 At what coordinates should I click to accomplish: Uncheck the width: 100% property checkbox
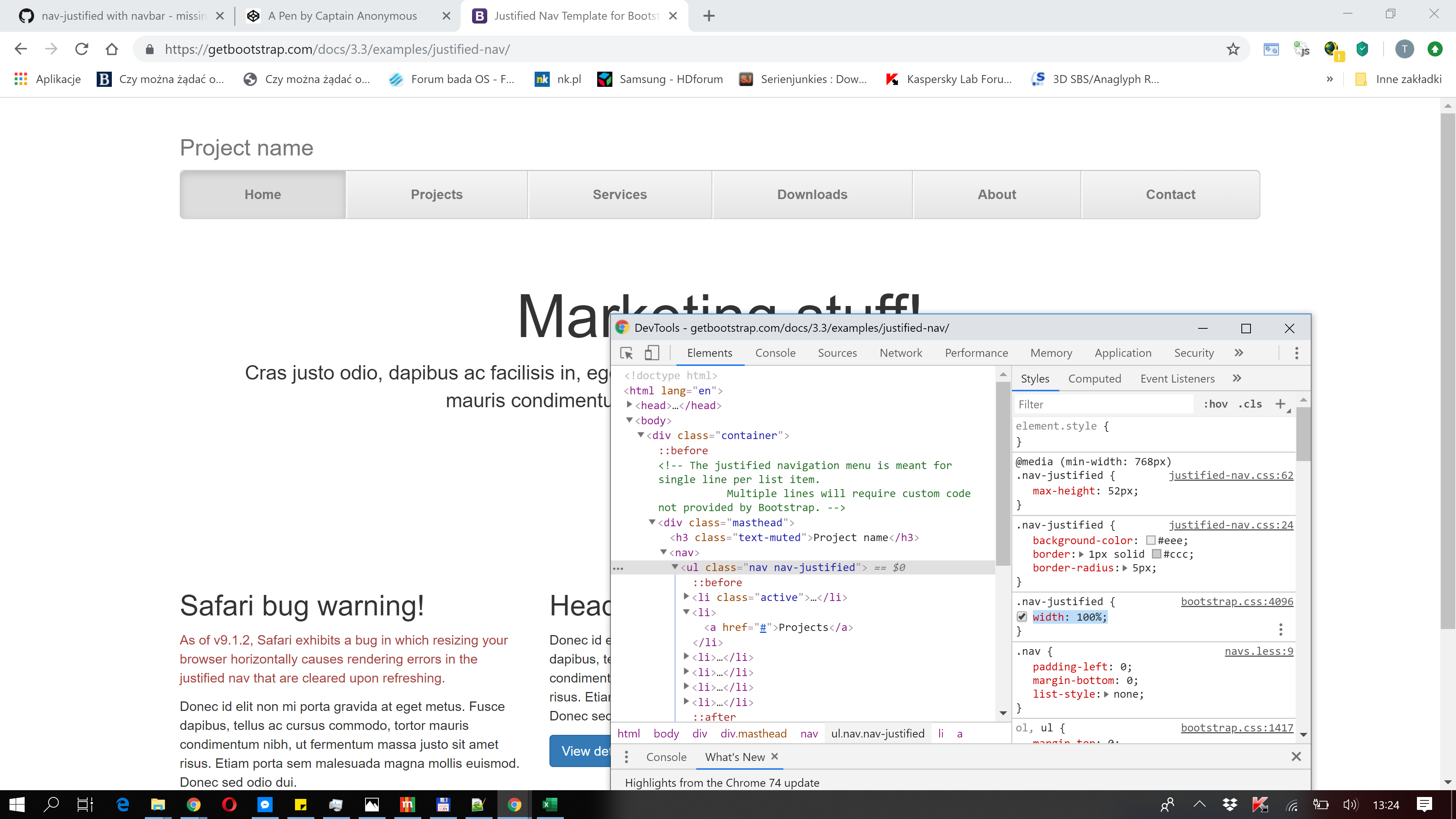1022,617
